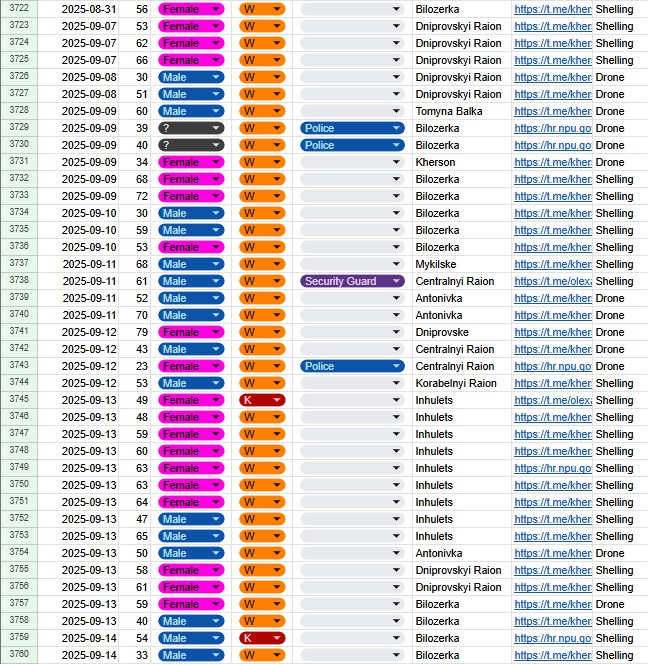Open the red K status dropdown in row 3745
This screenshot has height=664, width=648.
[262, 400]
